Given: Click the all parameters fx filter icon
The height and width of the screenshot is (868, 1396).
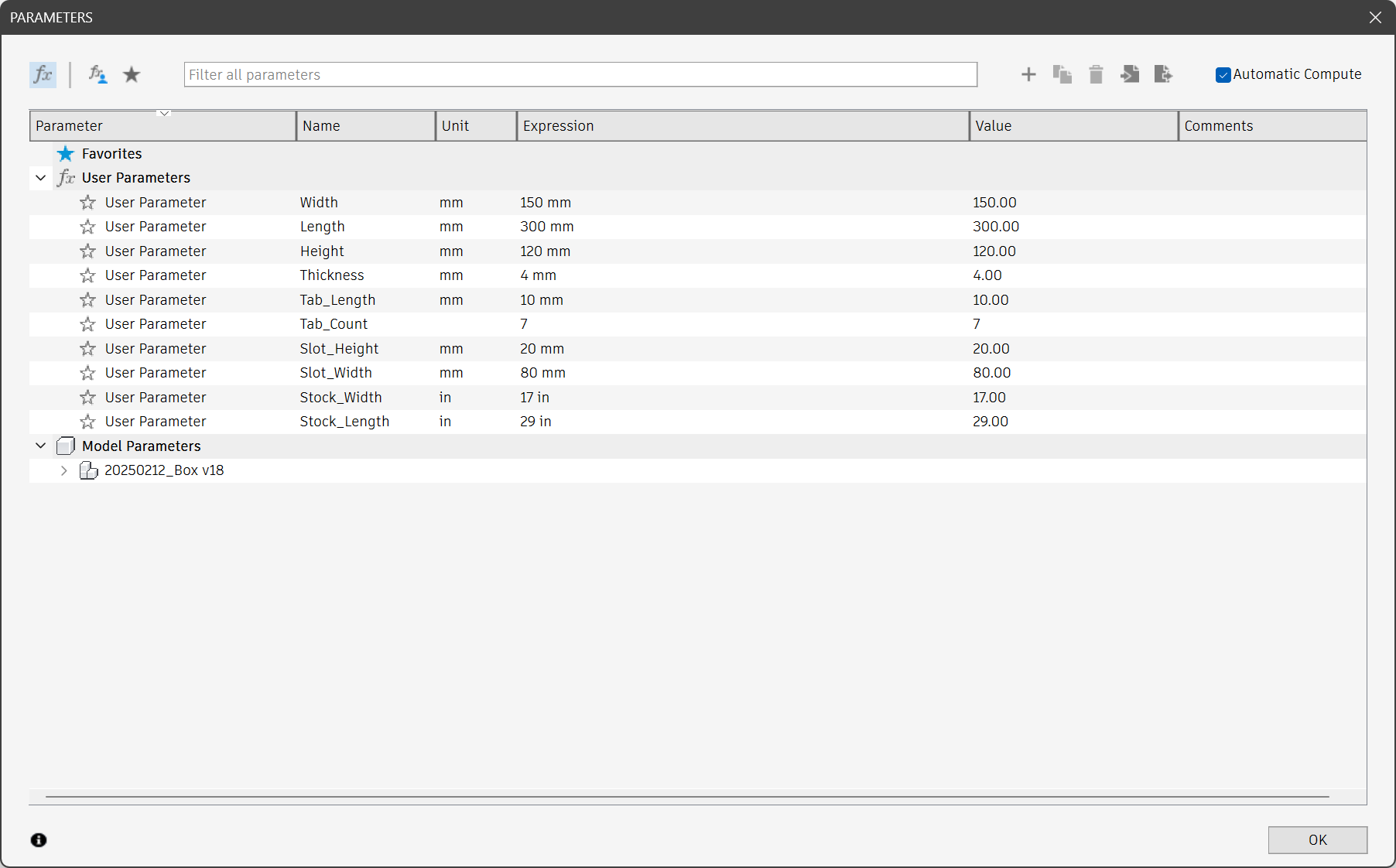Looking at the screenshot, I should (x=43, y=75).
